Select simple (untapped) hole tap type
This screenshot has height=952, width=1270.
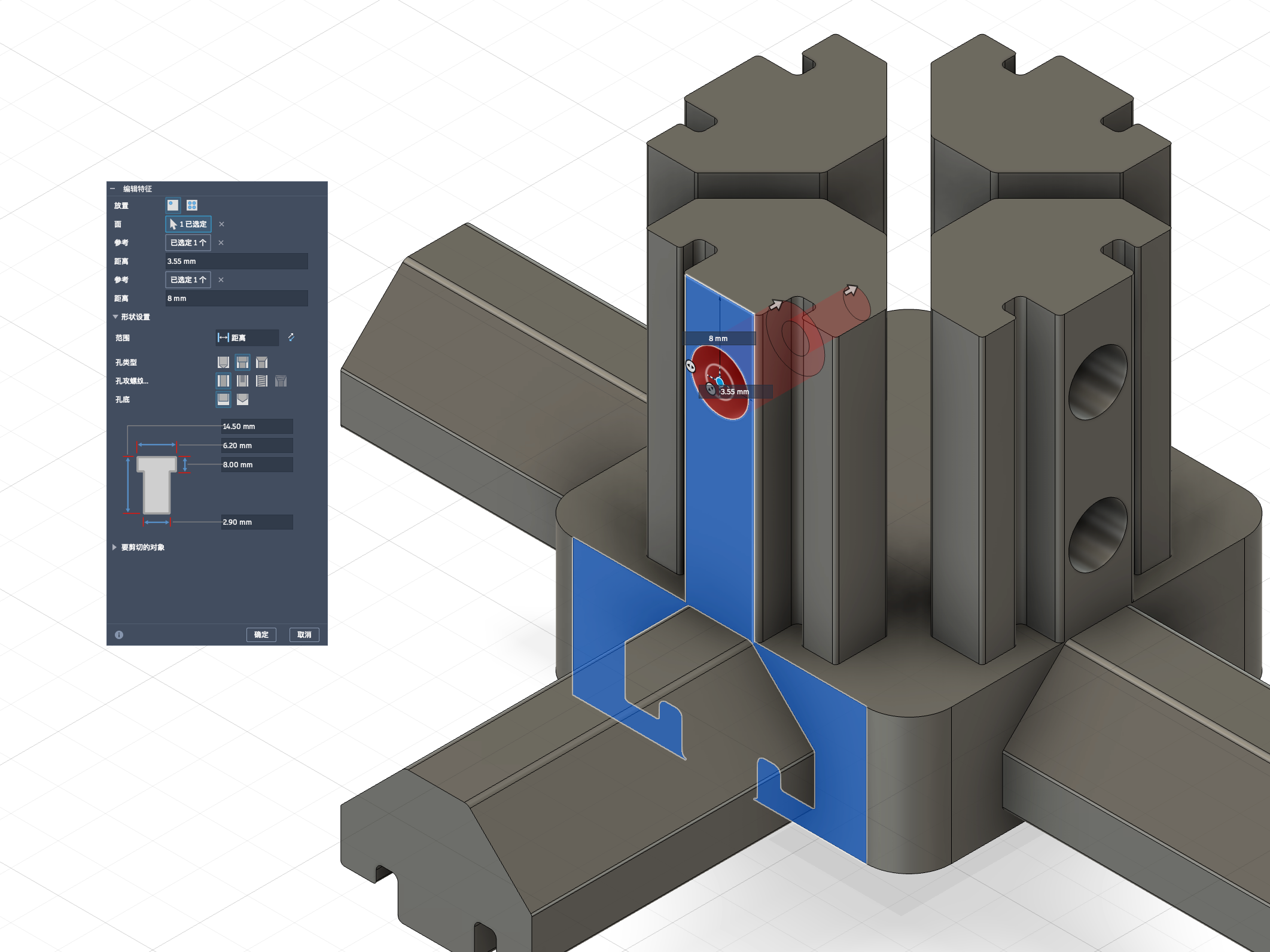click(223, 381)
